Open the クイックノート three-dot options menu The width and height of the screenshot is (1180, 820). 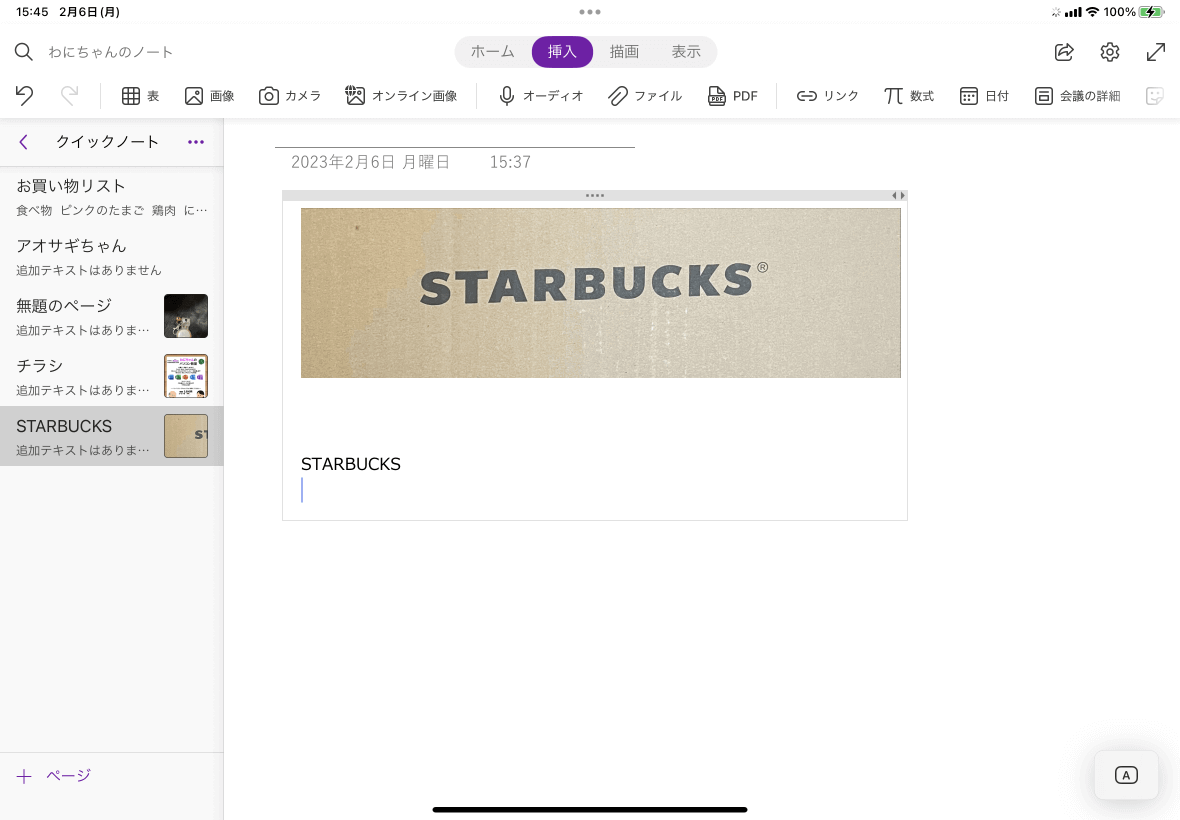click(196, 142)
